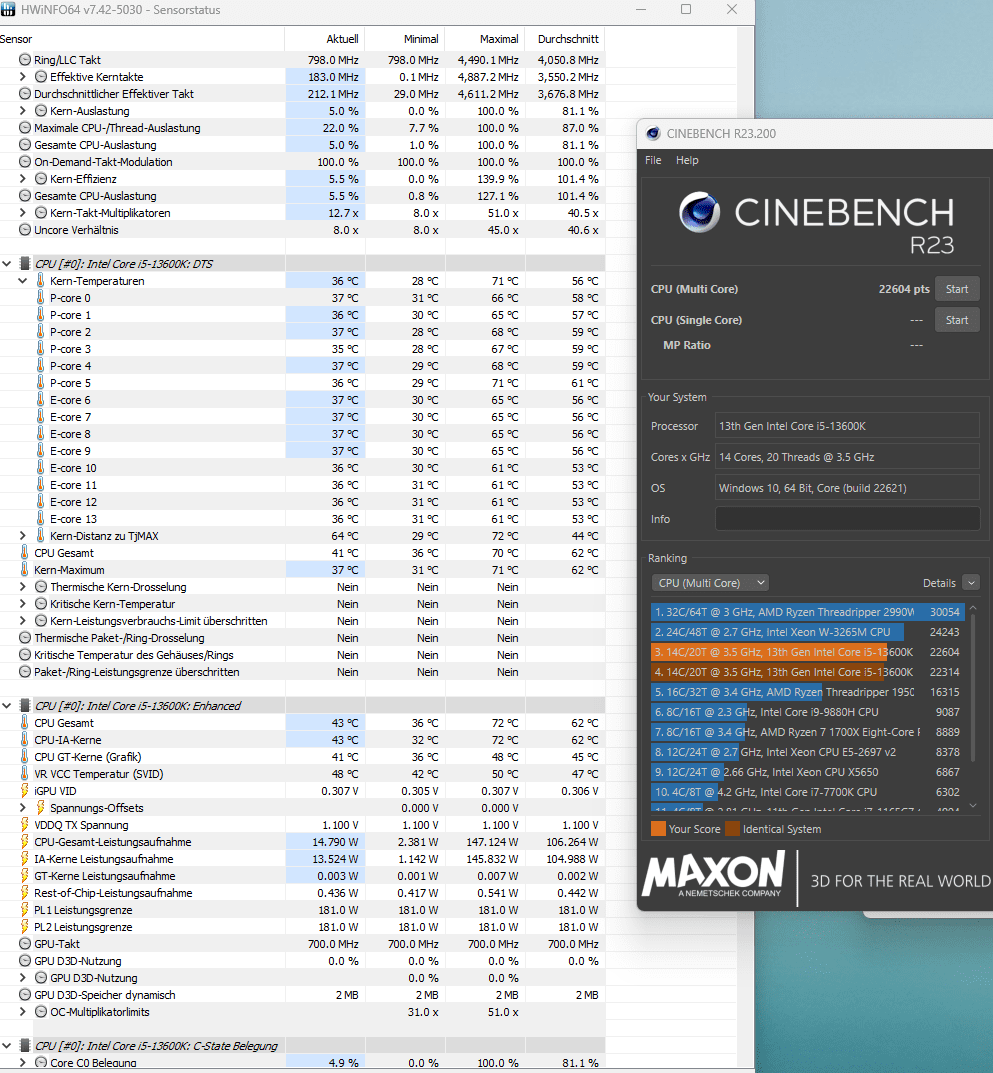The width and height of the screenshot is (993, 1073).
Task: Click the lightning icon beside CPU-Gesamt-Leistungsaufnahme
Action: coord(25,842)
